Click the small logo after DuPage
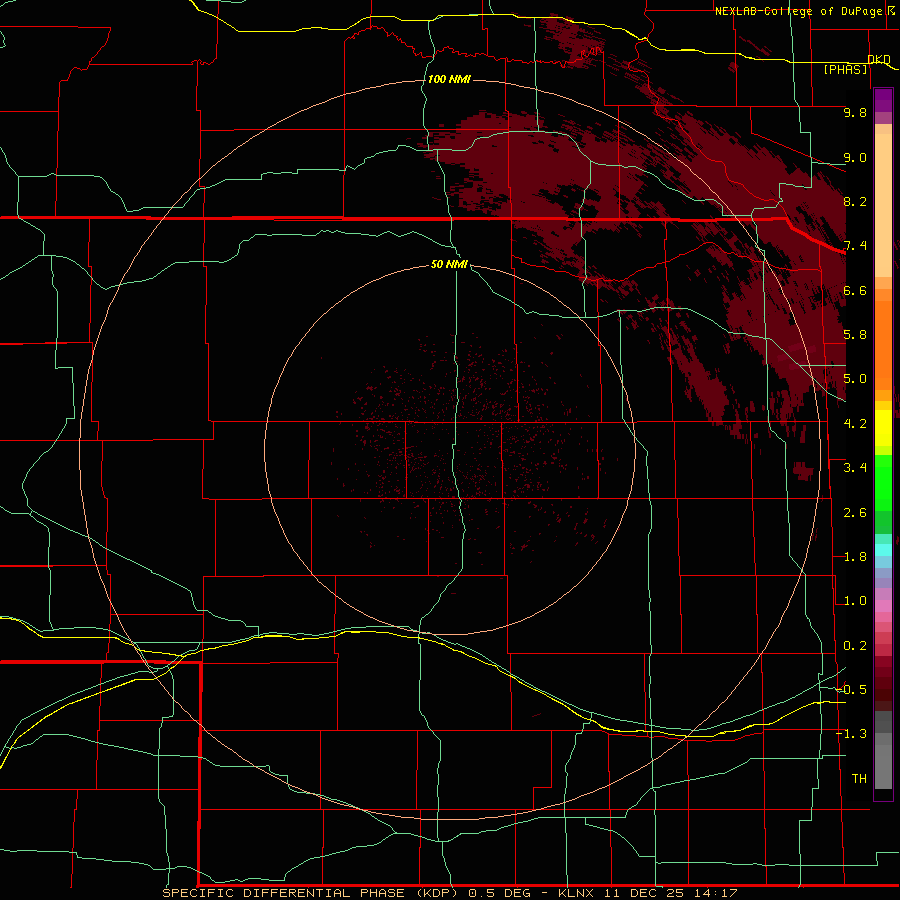 (891, 10)
